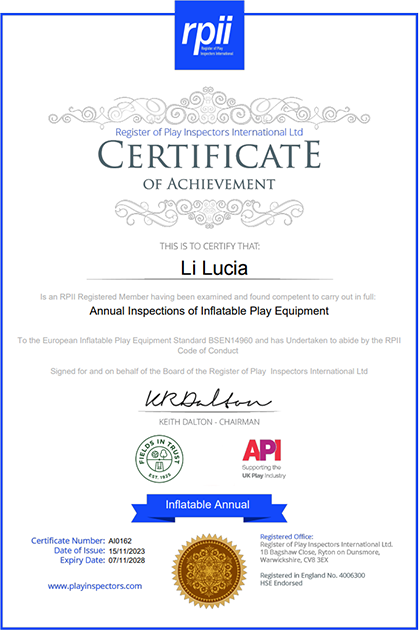419x631 pixels.
Task: Click the Inflatable Annual blue ribbon banner
Action: coord(209,508)
